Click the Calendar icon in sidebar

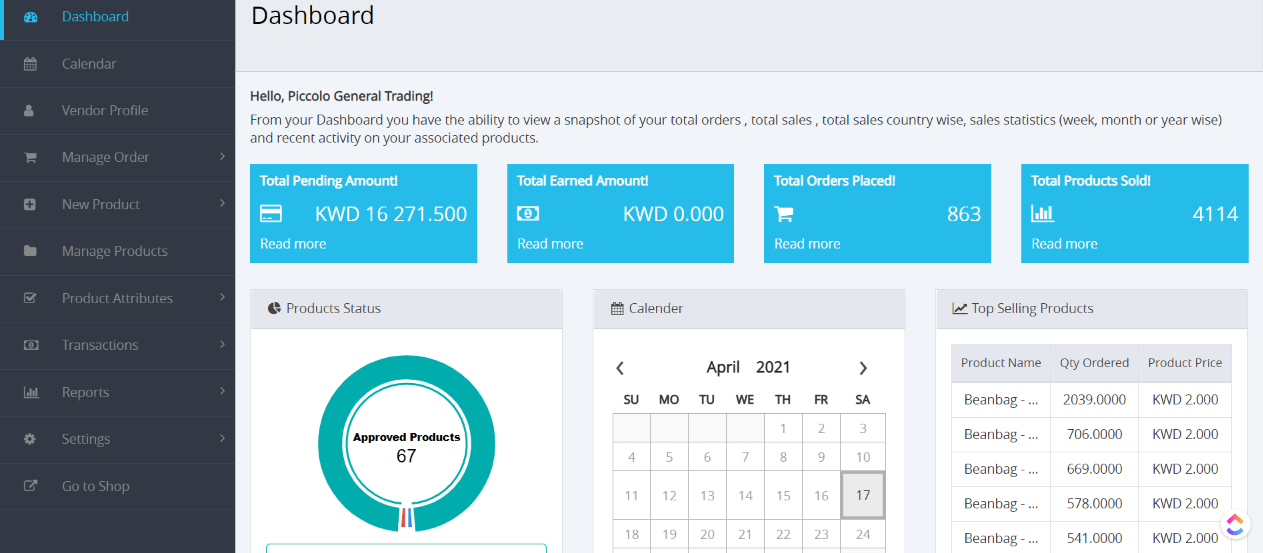(x=30, y=64)
